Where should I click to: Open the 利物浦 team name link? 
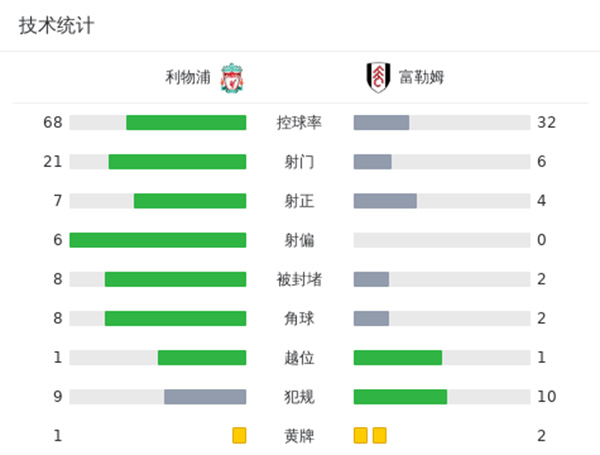tap(189, 77)
